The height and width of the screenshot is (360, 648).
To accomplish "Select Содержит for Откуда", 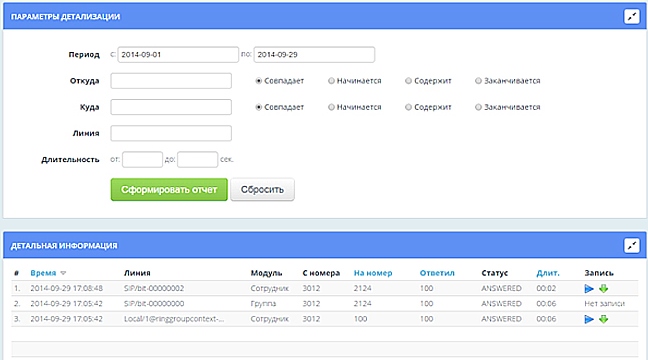I will click(408, 81).
